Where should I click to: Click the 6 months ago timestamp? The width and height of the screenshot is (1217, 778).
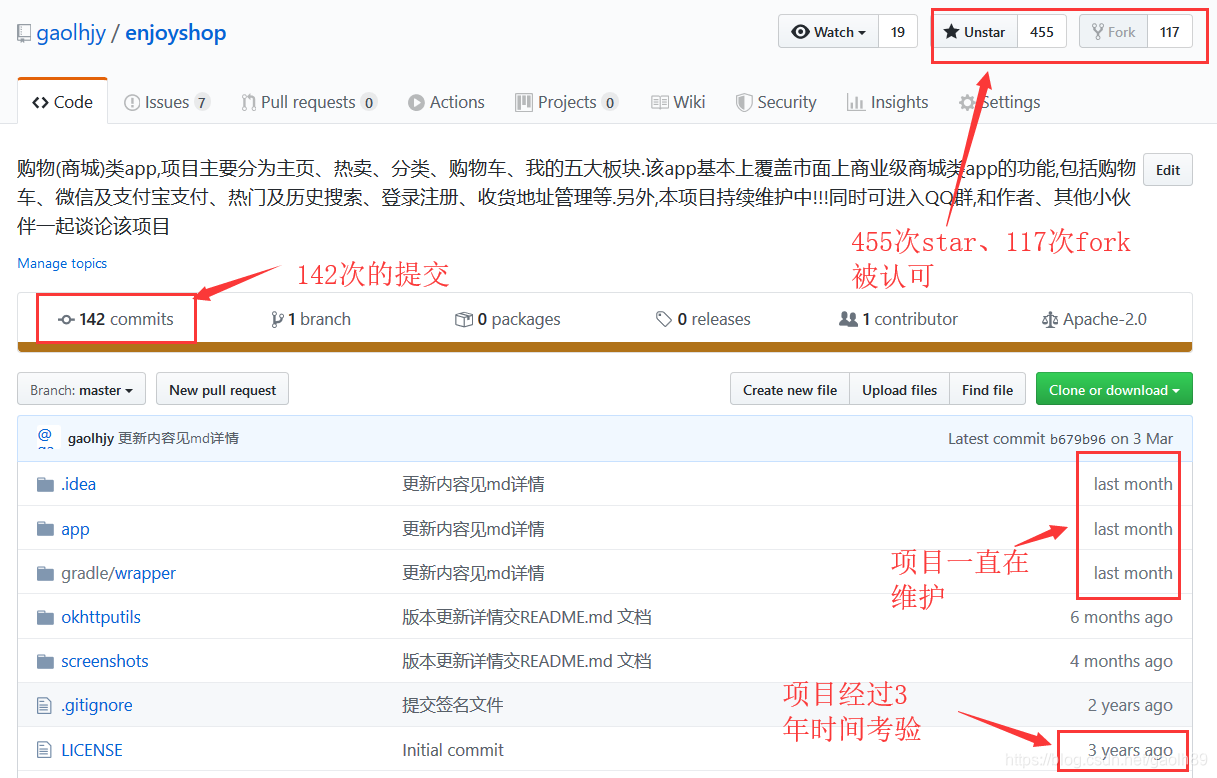click(x=1121, y=617)
